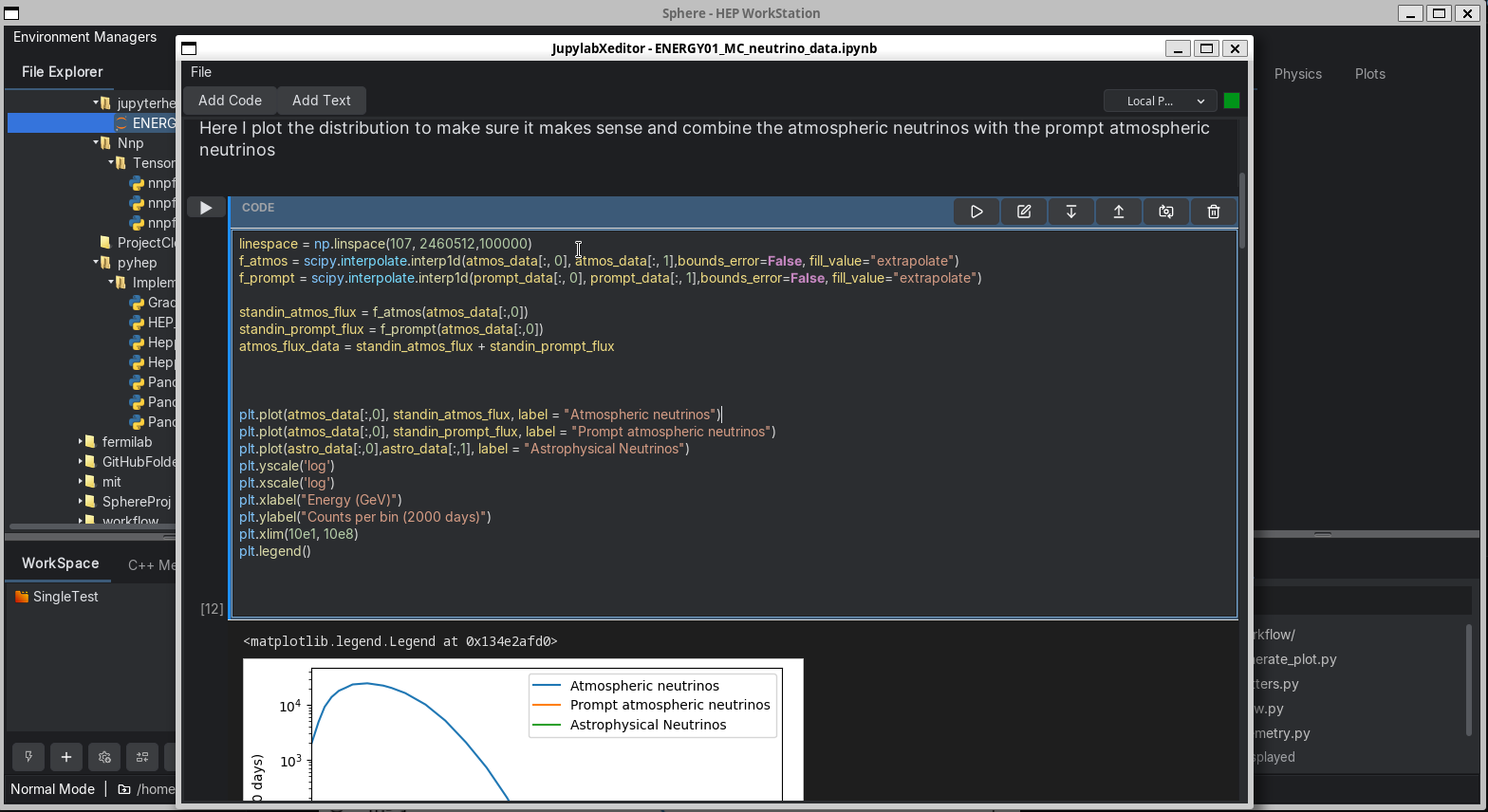
Task: Collapse the jupyterhe folder
Action: pyautogui.click(x=96, y=102)
